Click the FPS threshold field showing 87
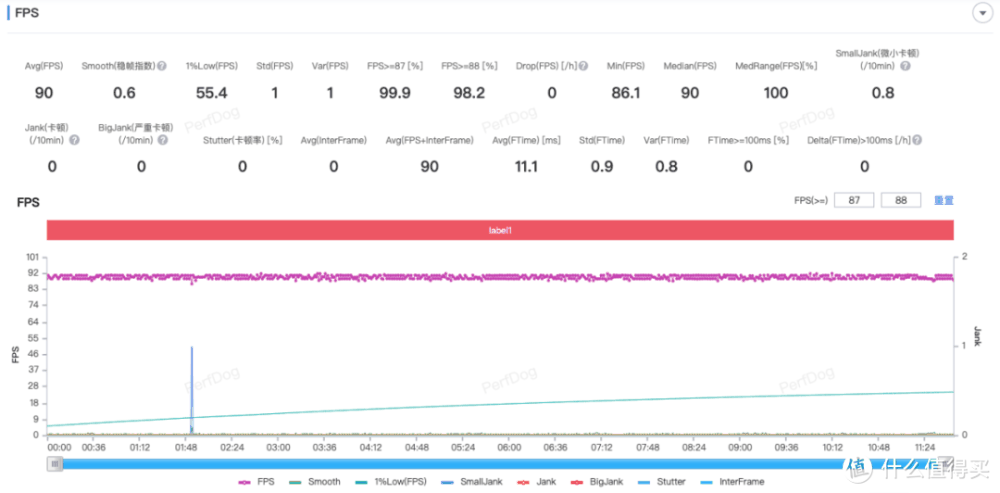This screenshot has height=493, width=1000. [853, 200]
